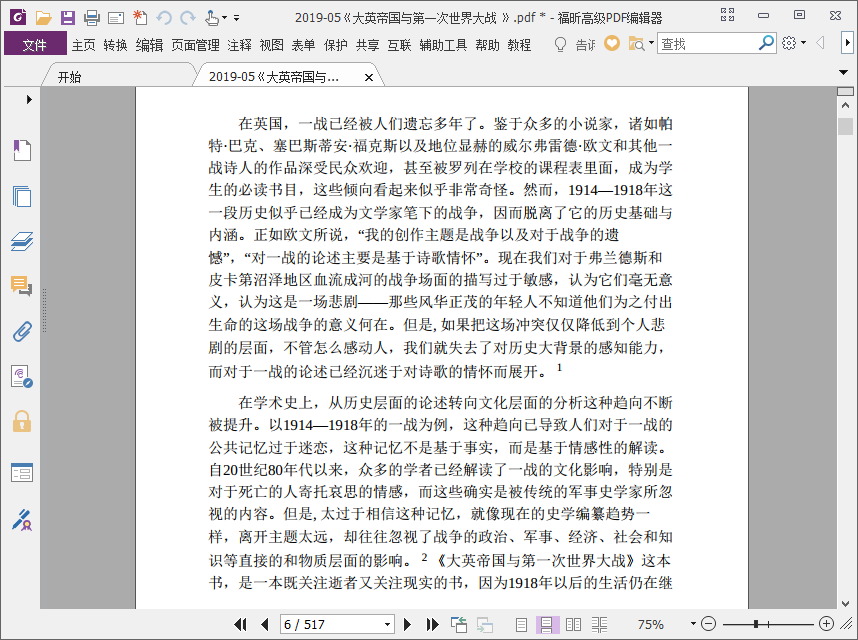Close the 大英帝国 PDF document tab
The width and height of the screenshot is (858, 640).
(x=369, y=78)
